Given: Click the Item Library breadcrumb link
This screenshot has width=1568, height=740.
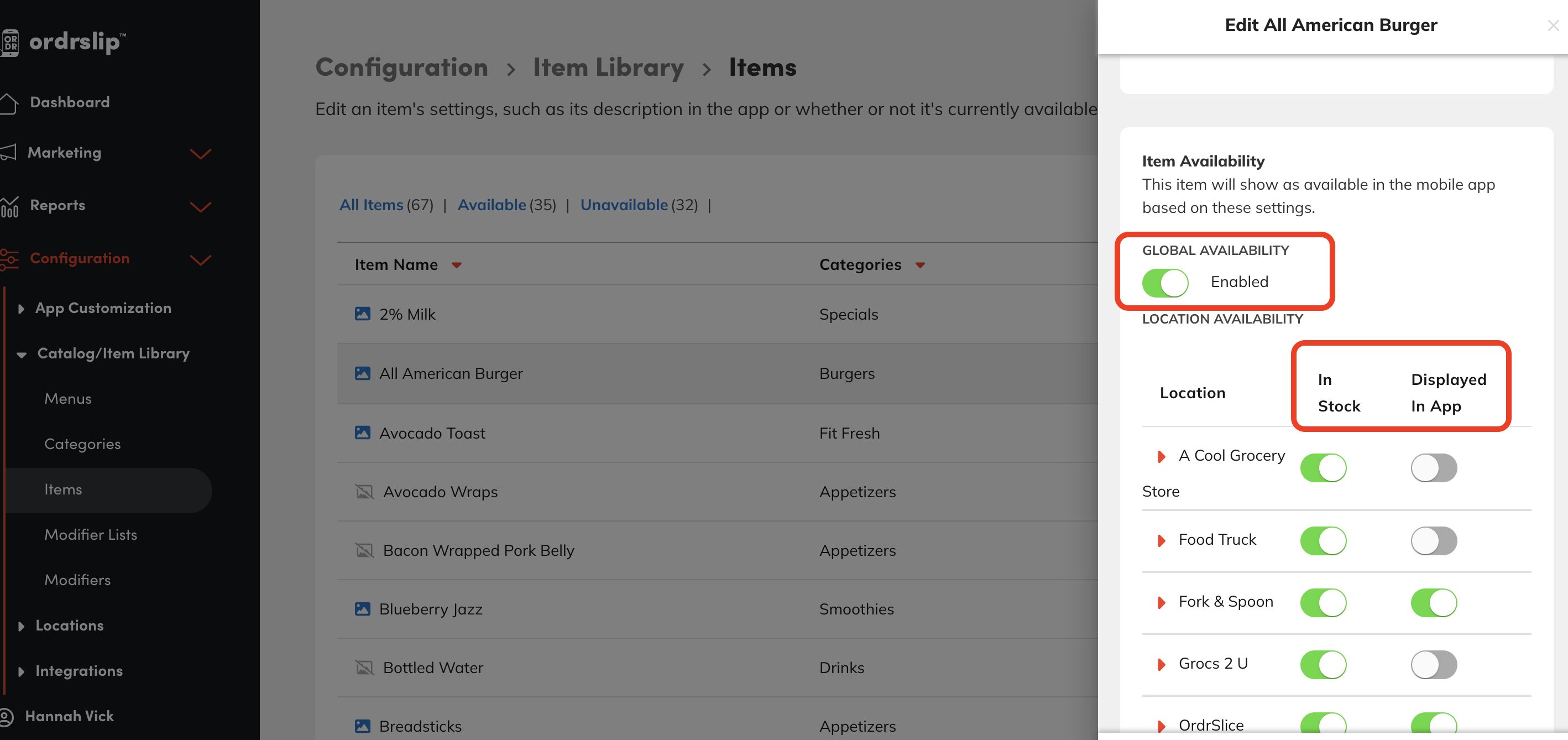Looking at the screenshot, I should 608,67.
